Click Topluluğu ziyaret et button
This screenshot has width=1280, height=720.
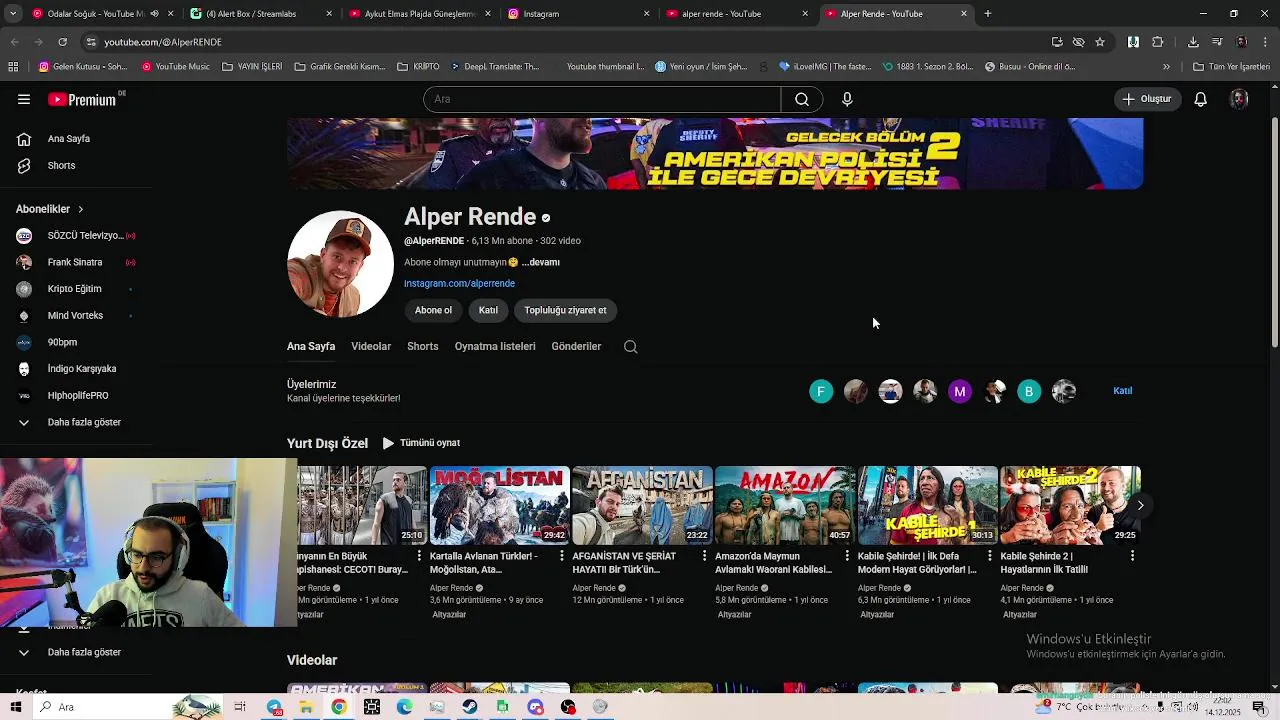565,310
